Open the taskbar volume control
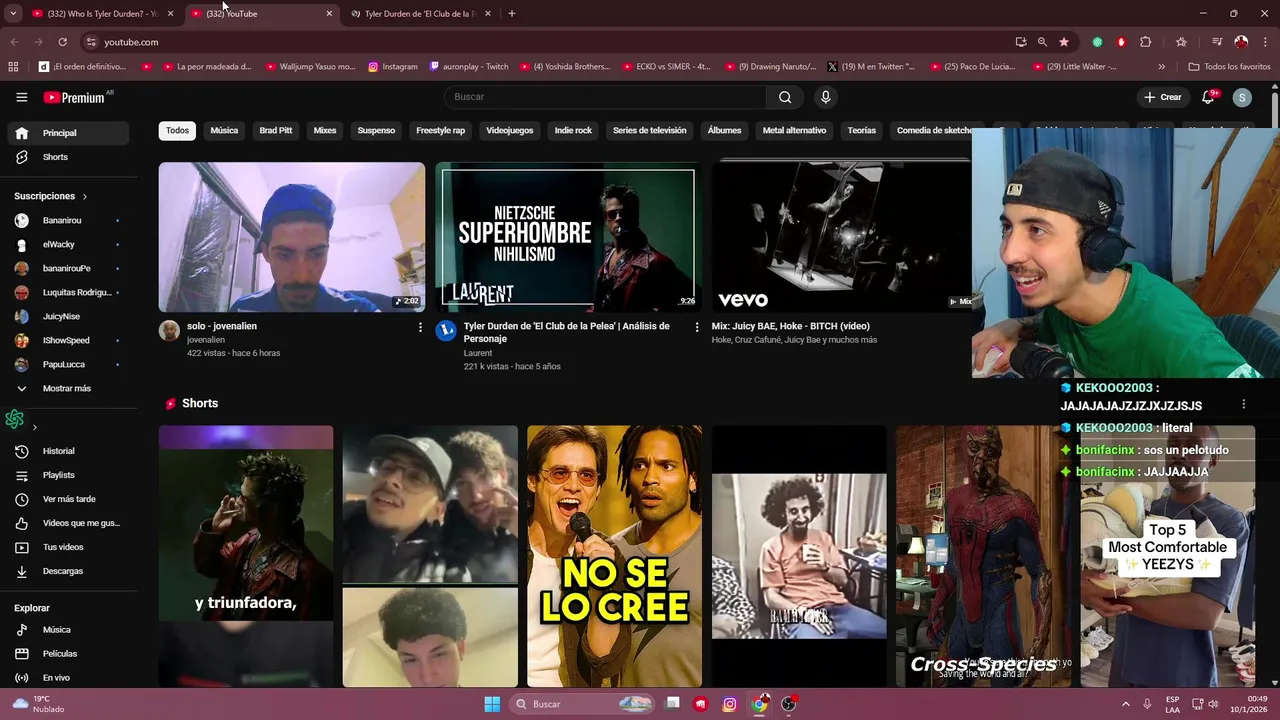The width and height of the screenshot is (1280, 720). pos(1213,704)
